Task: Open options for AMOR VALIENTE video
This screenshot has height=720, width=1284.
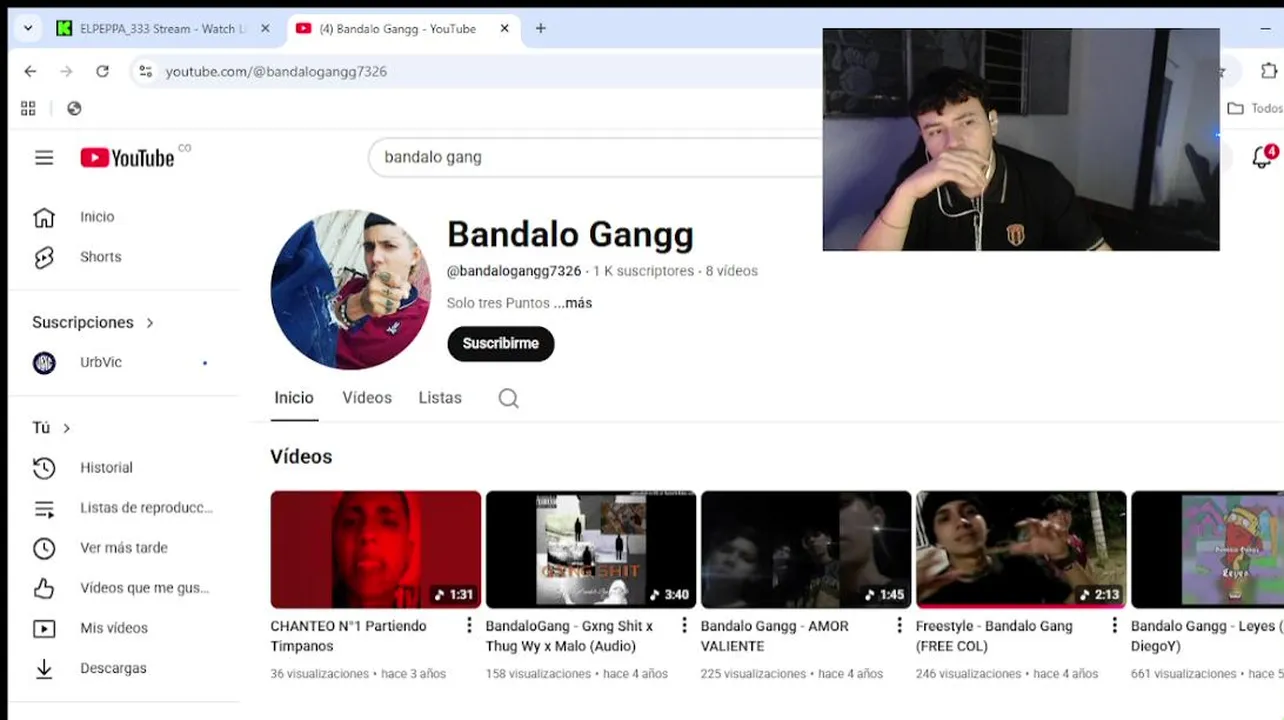Action: tap(899, 626)
